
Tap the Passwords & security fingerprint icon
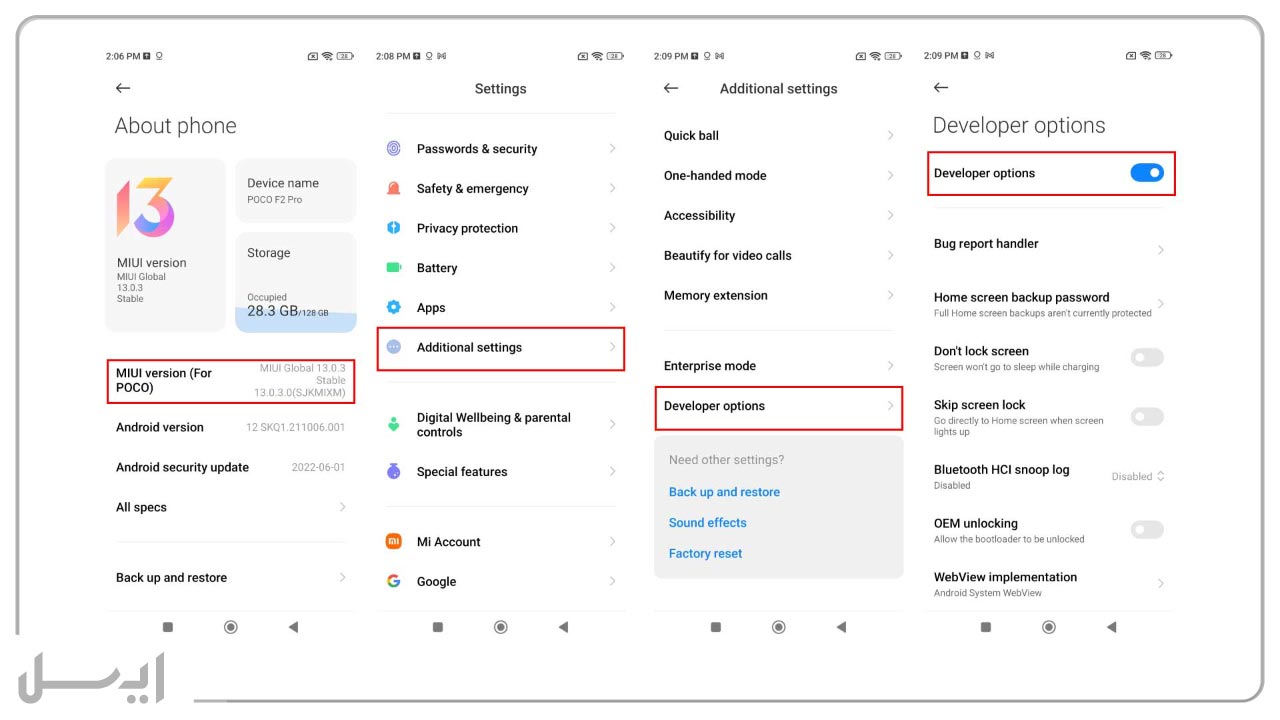pyautogui.click(x=394, y=148)
